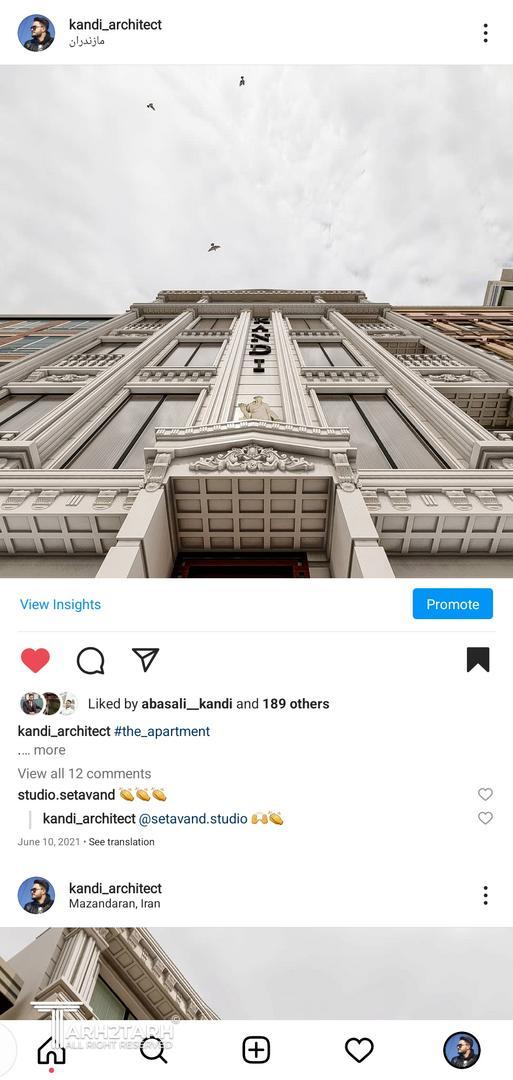Open second post's three-dot options menu
This screenshot has width=513, height=1080.
(485, 895)
